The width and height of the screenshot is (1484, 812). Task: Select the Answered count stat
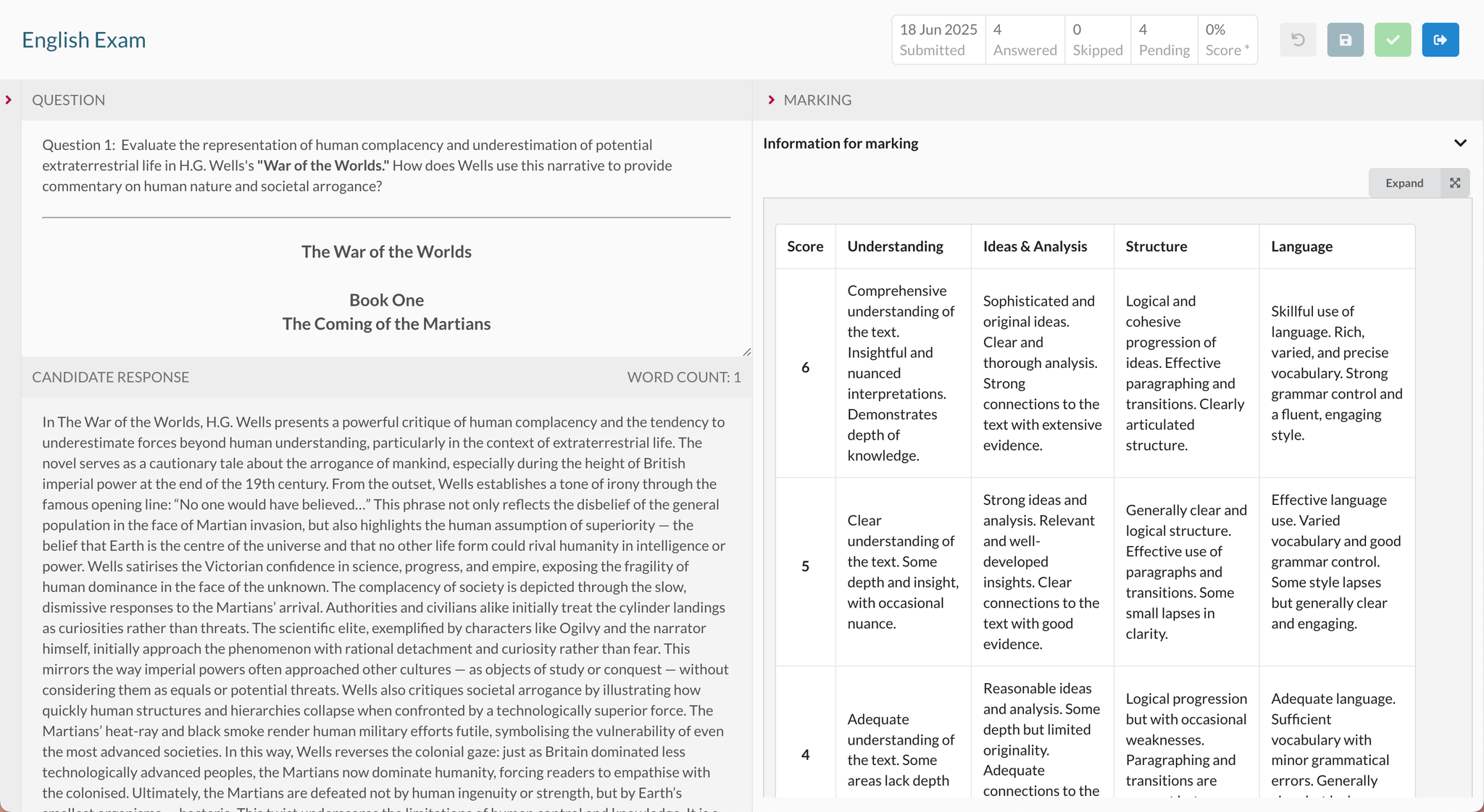[1025, 40]
